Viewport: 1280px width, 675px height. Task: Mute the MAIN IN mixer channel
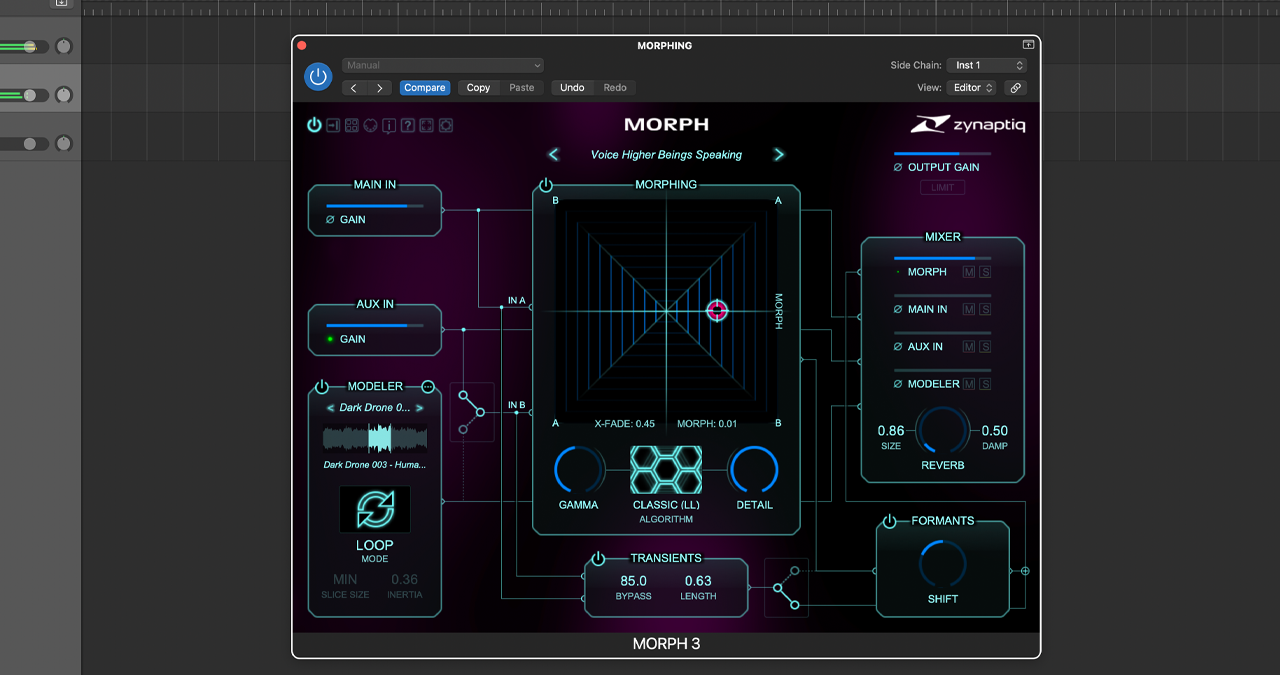point(968,309)
